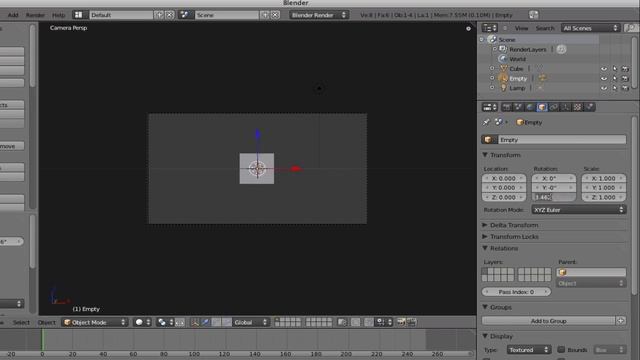Click the scene icon in properties breadcrumb
This screenshot has height=360, width=640.
498,122
